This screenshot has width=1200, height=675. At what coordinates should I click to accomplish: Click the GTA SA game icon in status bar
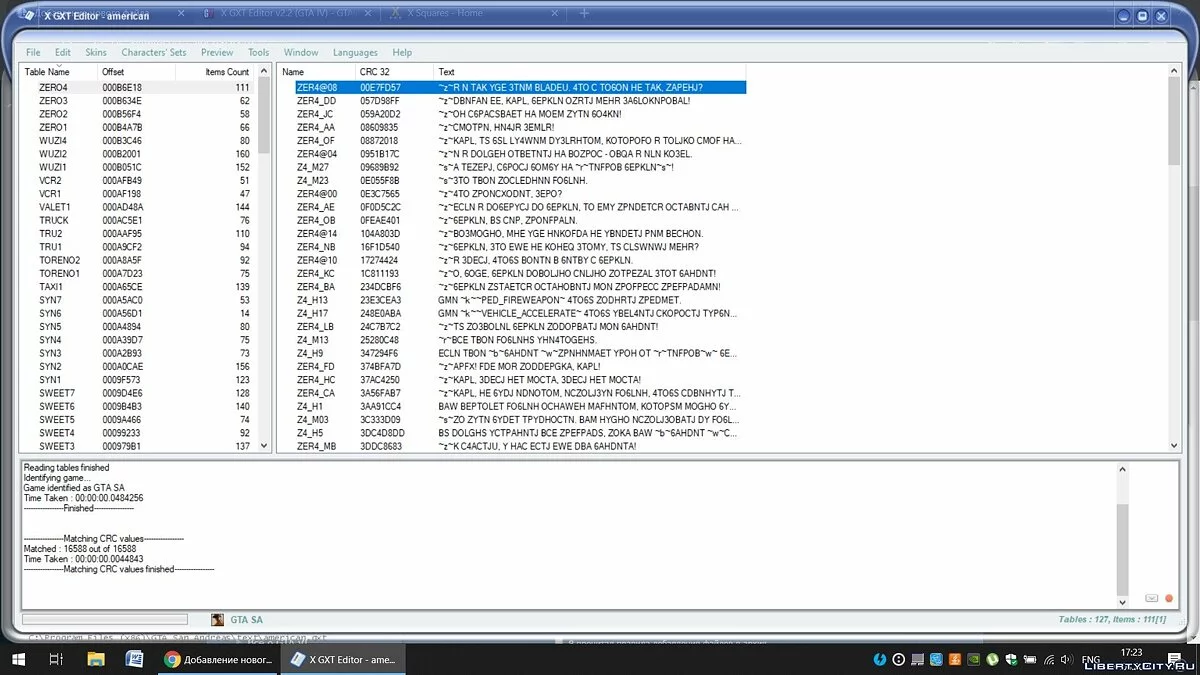(x=218, y=620)
